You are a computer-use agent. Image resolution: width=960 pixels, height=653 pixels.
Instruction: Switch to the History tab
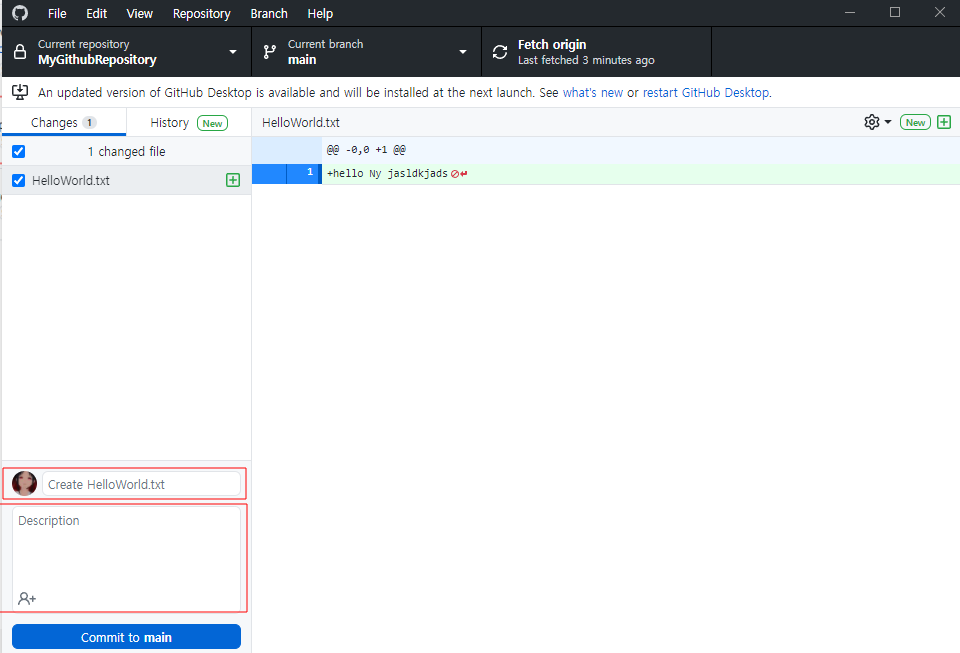click(x=189, y=122)
